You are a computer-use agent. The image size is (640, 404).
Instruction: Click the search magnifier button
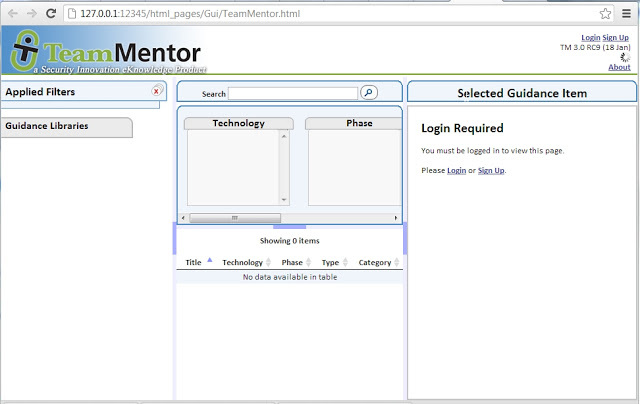click(x=368, y=93)
